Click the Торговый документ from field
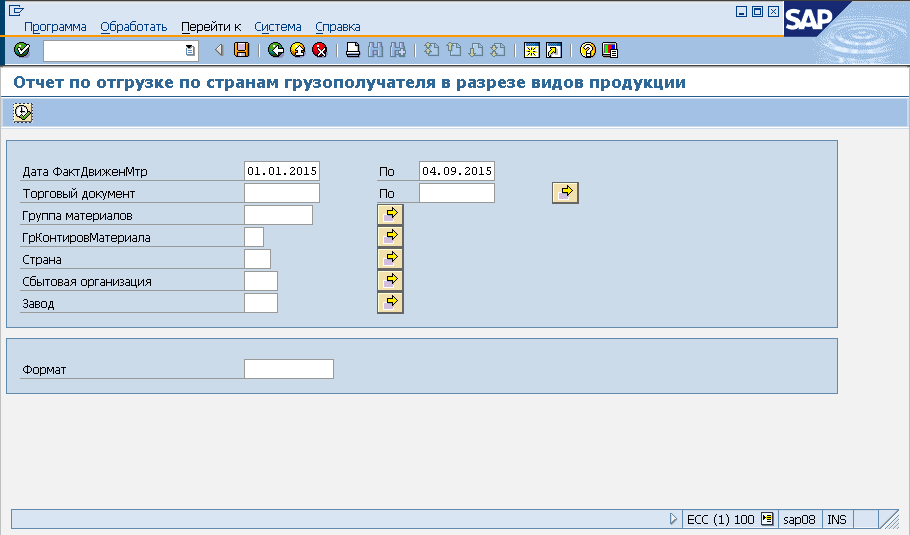This screenshot has height=535, width=910. tap(282, 193)
